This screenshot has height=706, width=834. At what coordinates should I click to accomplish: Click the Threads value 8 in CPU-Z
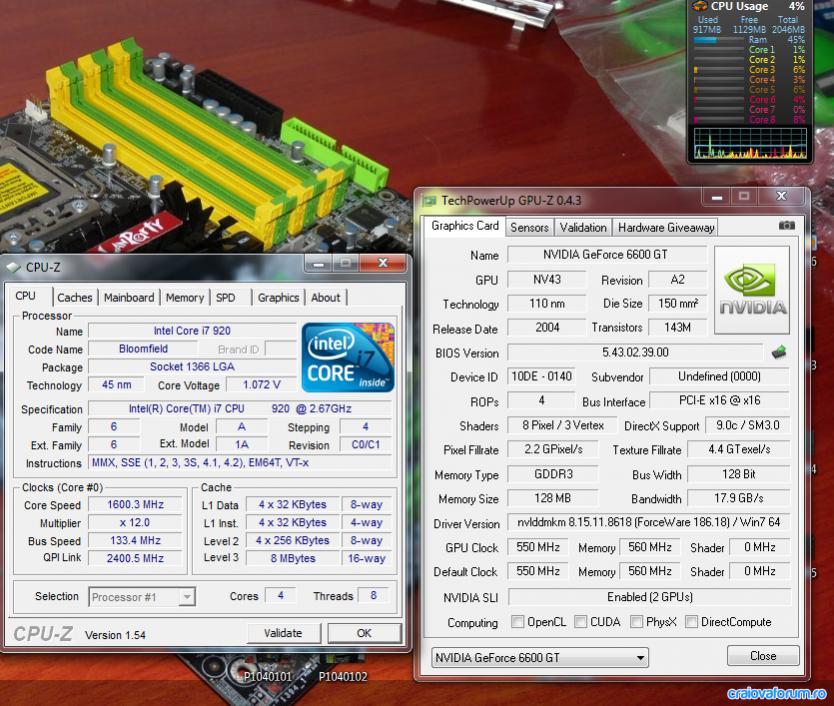coord(373,595)
